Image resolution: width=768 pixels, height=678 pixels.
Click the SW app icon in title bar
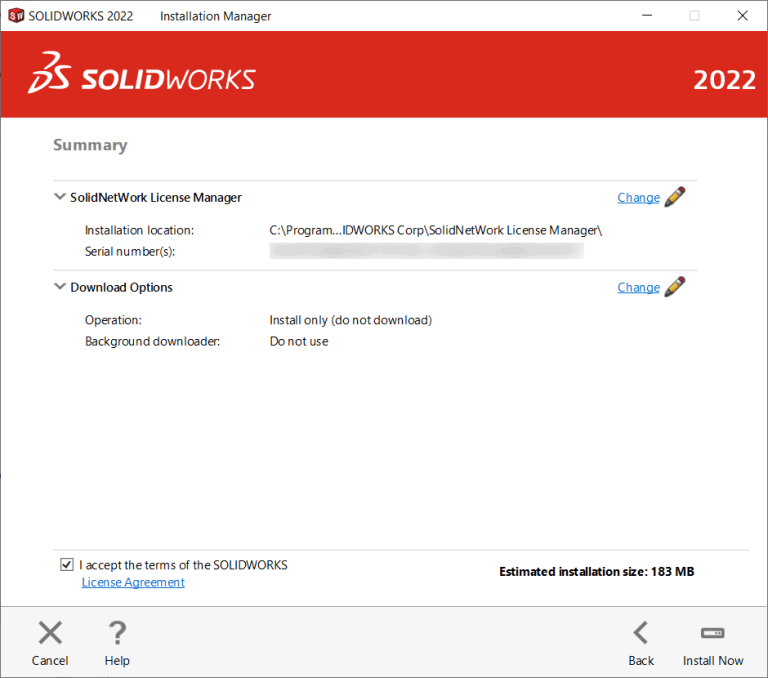15,16
